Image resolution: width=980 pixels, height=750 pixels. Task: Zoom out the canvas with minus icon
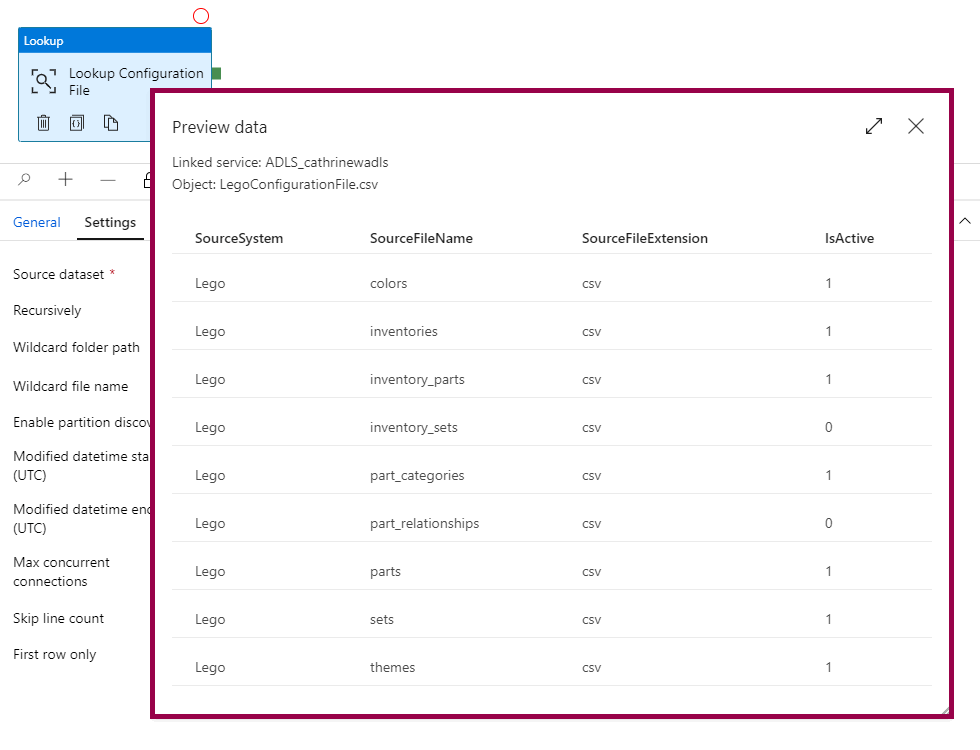108,180
